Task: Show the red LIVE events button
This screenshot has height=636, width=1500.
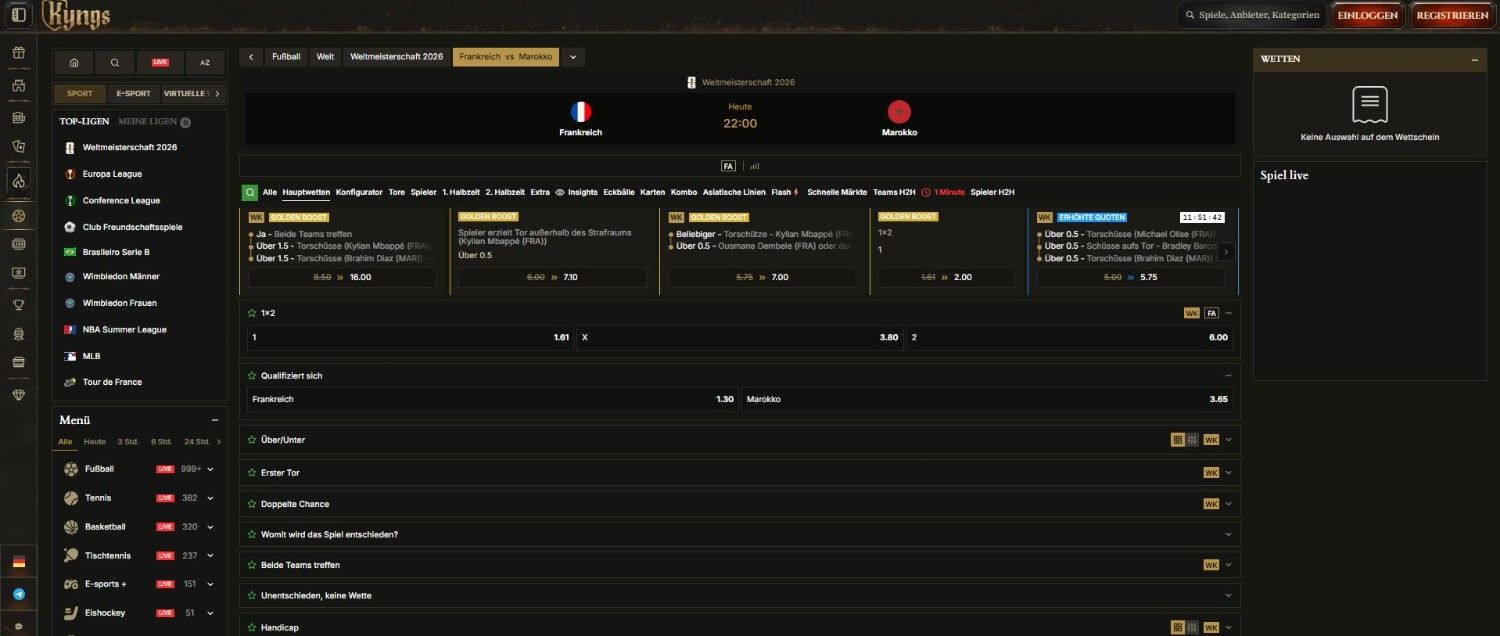Action: coord(160,62)
